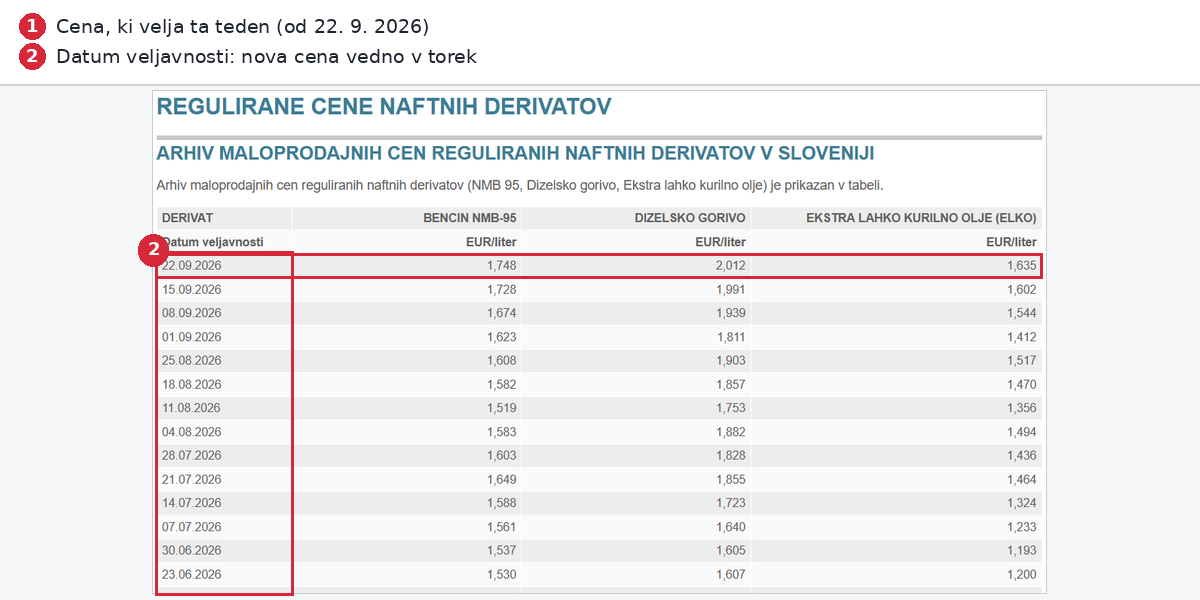The image size is (1200, 600).
Task: Select the date cell '23.06.2026'
Action: pos(192,574)
